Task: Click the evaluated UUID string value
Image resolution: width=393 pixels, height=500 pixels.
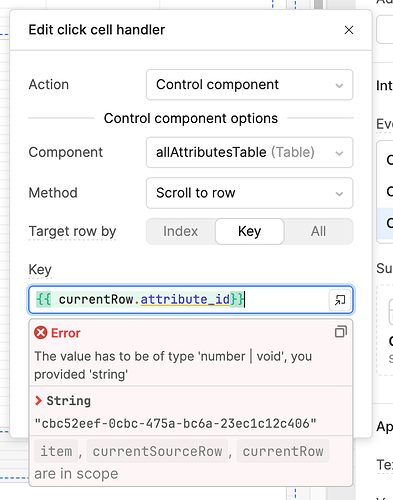Action: tap(176, 423)
